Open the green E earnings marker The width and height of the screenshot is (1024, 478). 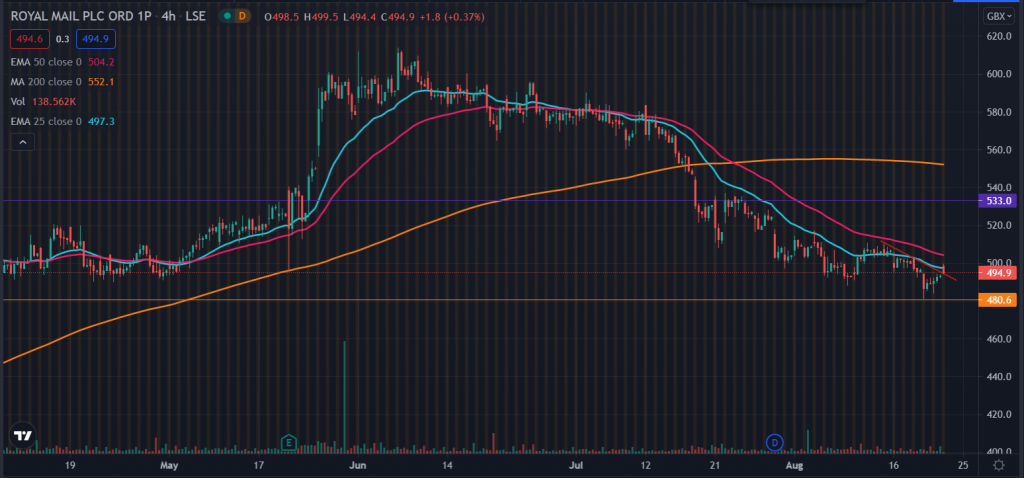coord(288,443)
